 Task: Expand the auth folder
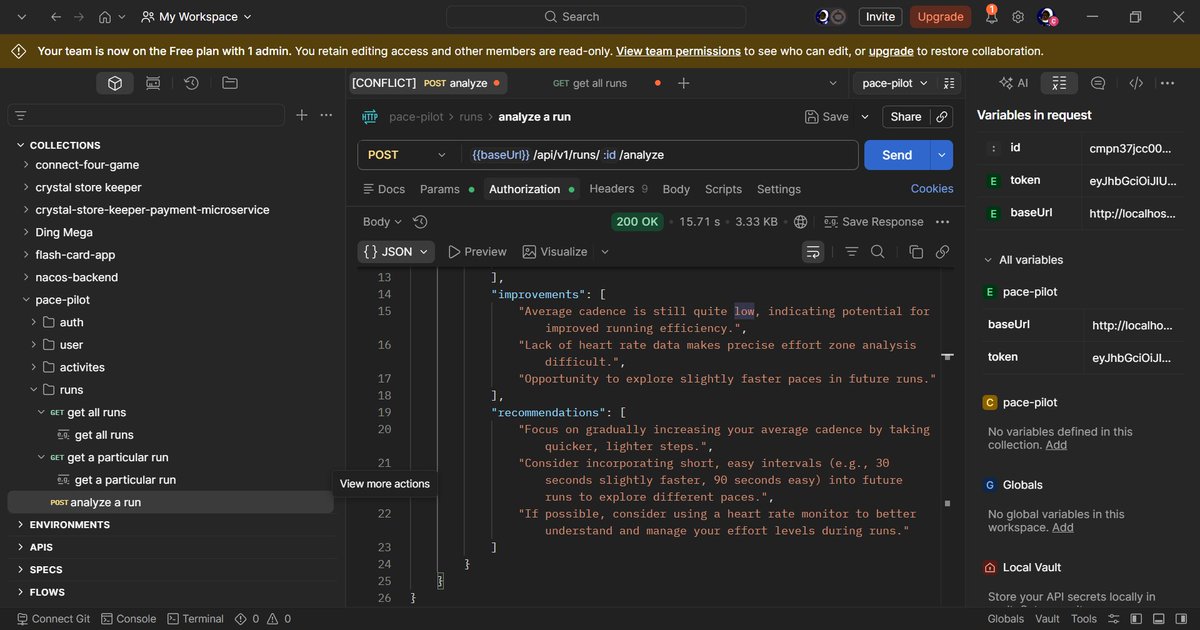pyautogui.click(x=34, y=322)
